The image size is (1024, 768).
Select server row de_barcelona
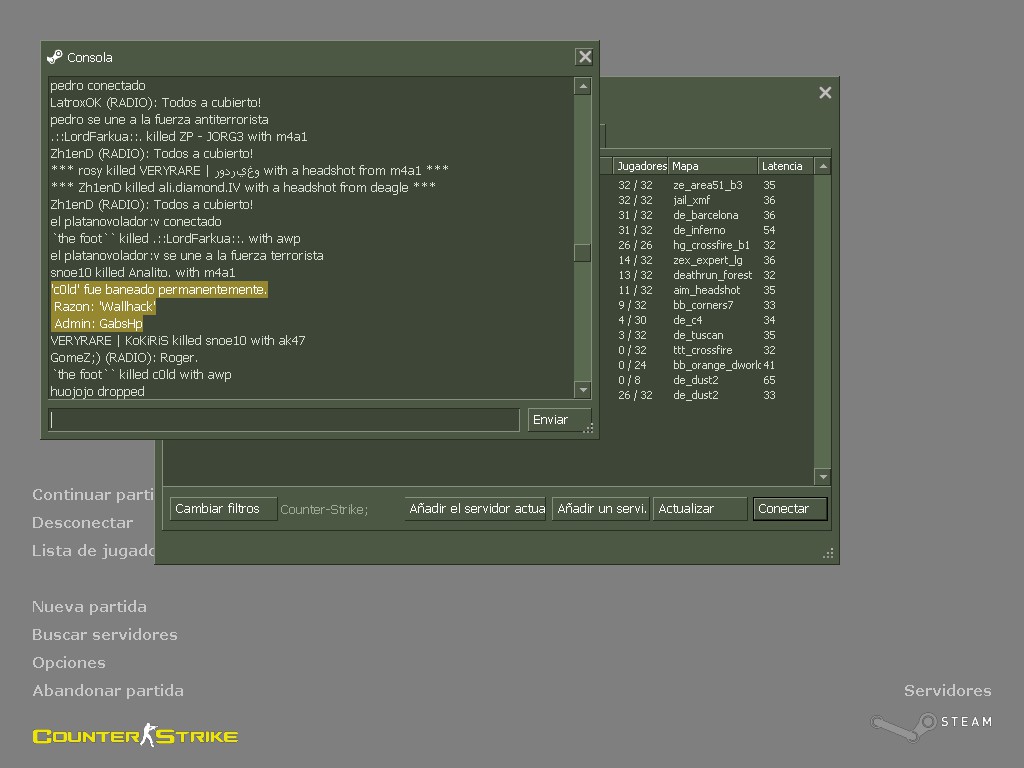tap(707, 216)
